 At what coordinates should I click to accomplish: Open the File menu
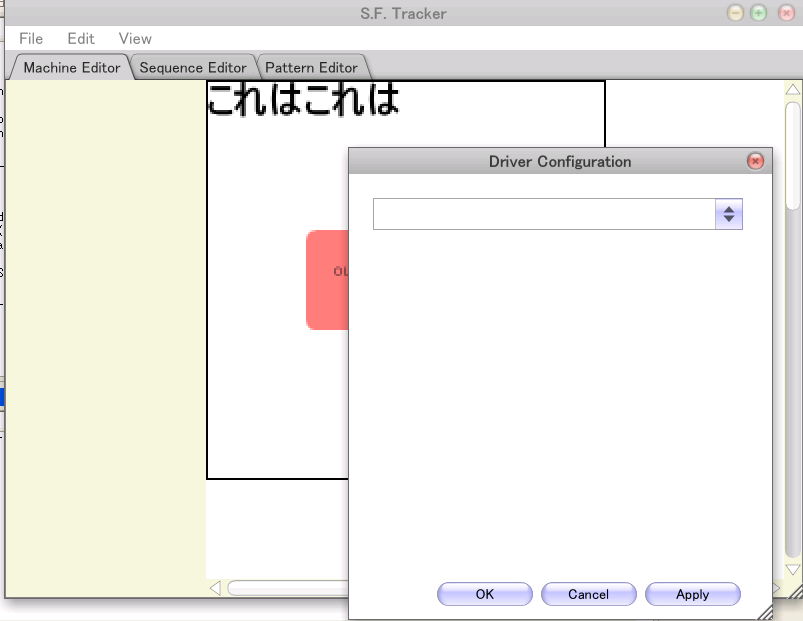[31, 38]
